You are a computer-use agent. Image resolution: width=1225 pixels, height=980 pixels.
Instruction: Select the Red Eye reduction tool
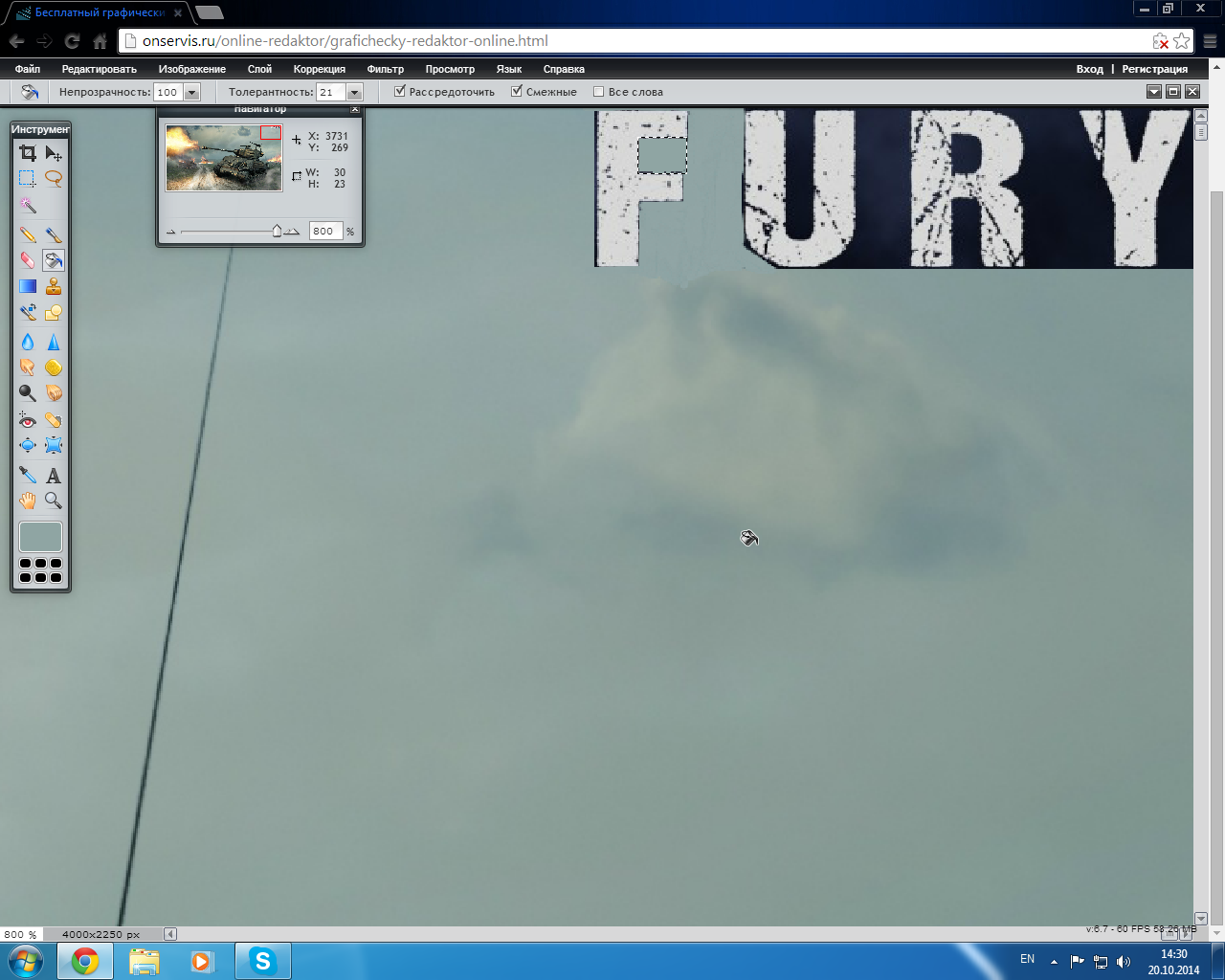point(28,420)
